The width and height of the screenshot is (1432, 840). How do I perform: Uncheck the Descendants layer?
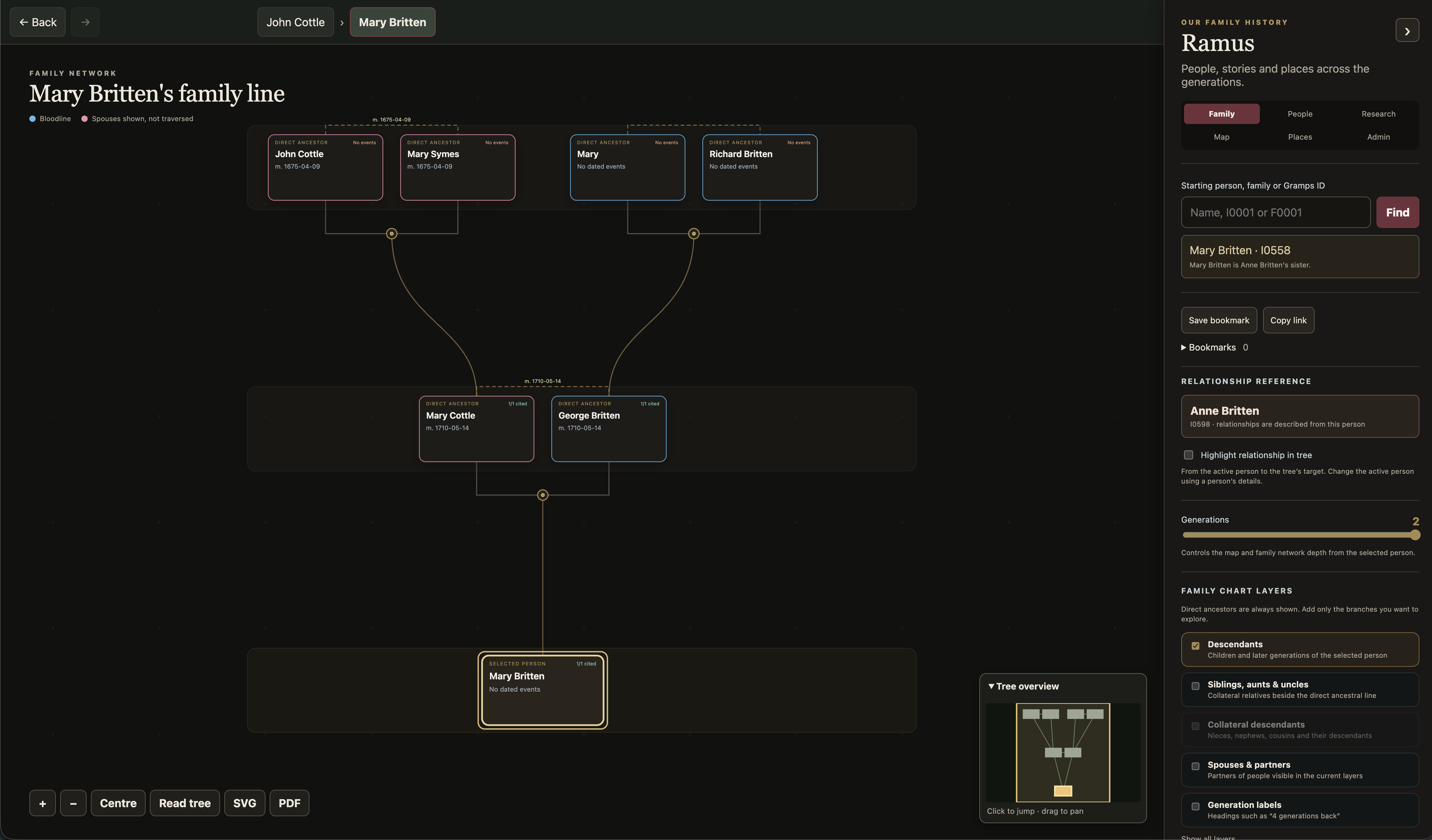pyautogui.click(x=1196, y=646)
